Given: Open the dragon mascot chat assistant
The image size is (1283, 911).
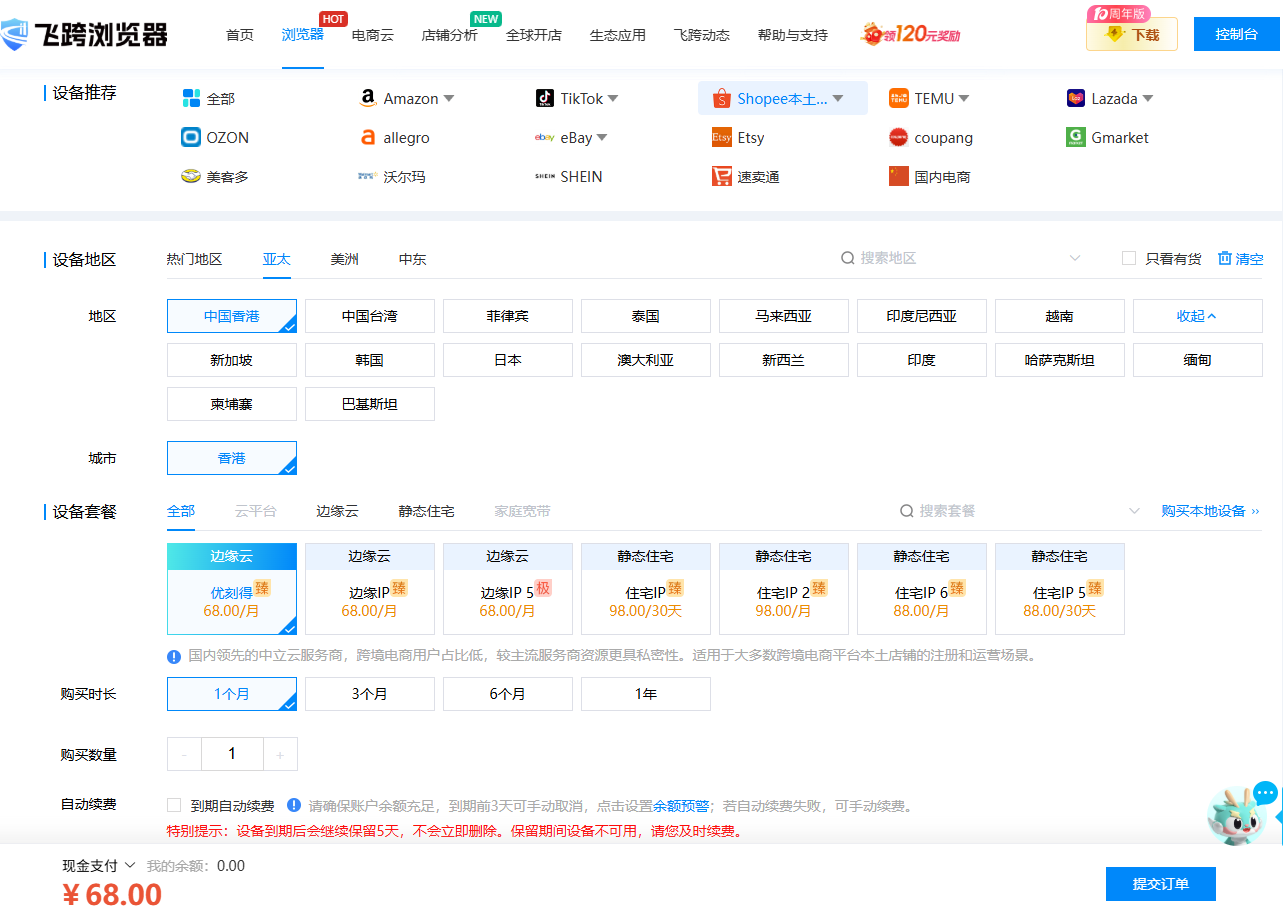Looking at the screenshot, I should (x=1241, y=814).
